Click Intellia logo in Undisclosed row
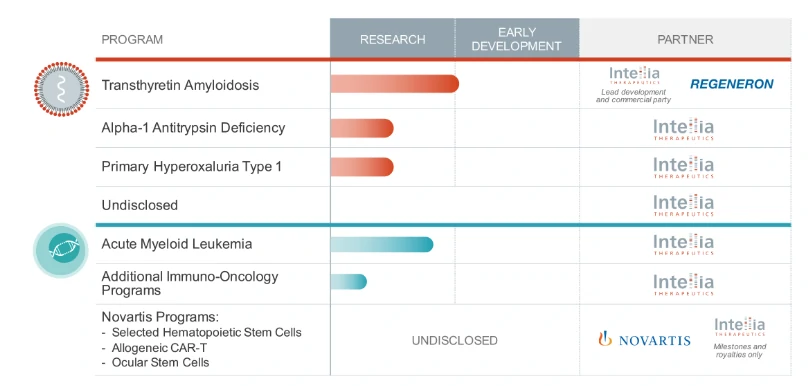The image size is (811, 386). [683, 205]
